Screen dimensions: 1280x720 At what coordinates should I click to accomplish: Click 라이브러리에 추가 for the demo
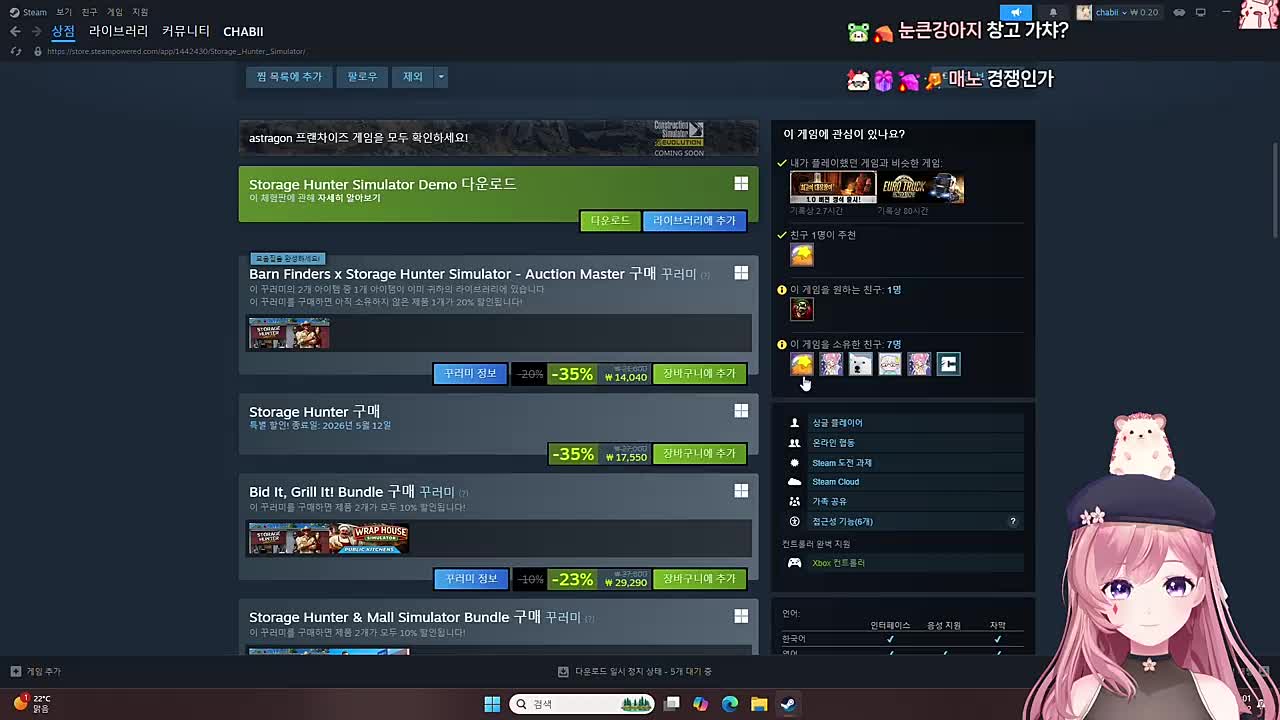click(x=694, y=221)
